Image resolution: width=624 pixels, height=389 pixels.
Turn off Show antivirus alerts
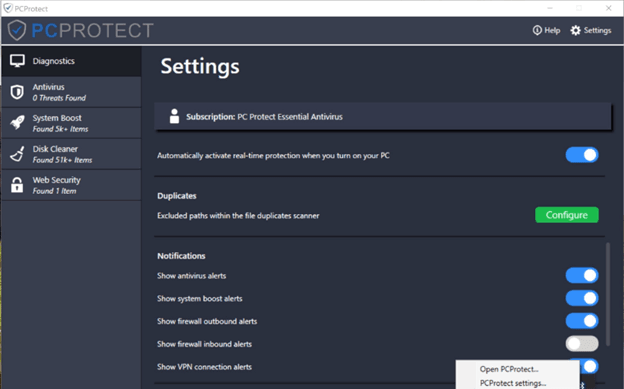tap(582, 275)
